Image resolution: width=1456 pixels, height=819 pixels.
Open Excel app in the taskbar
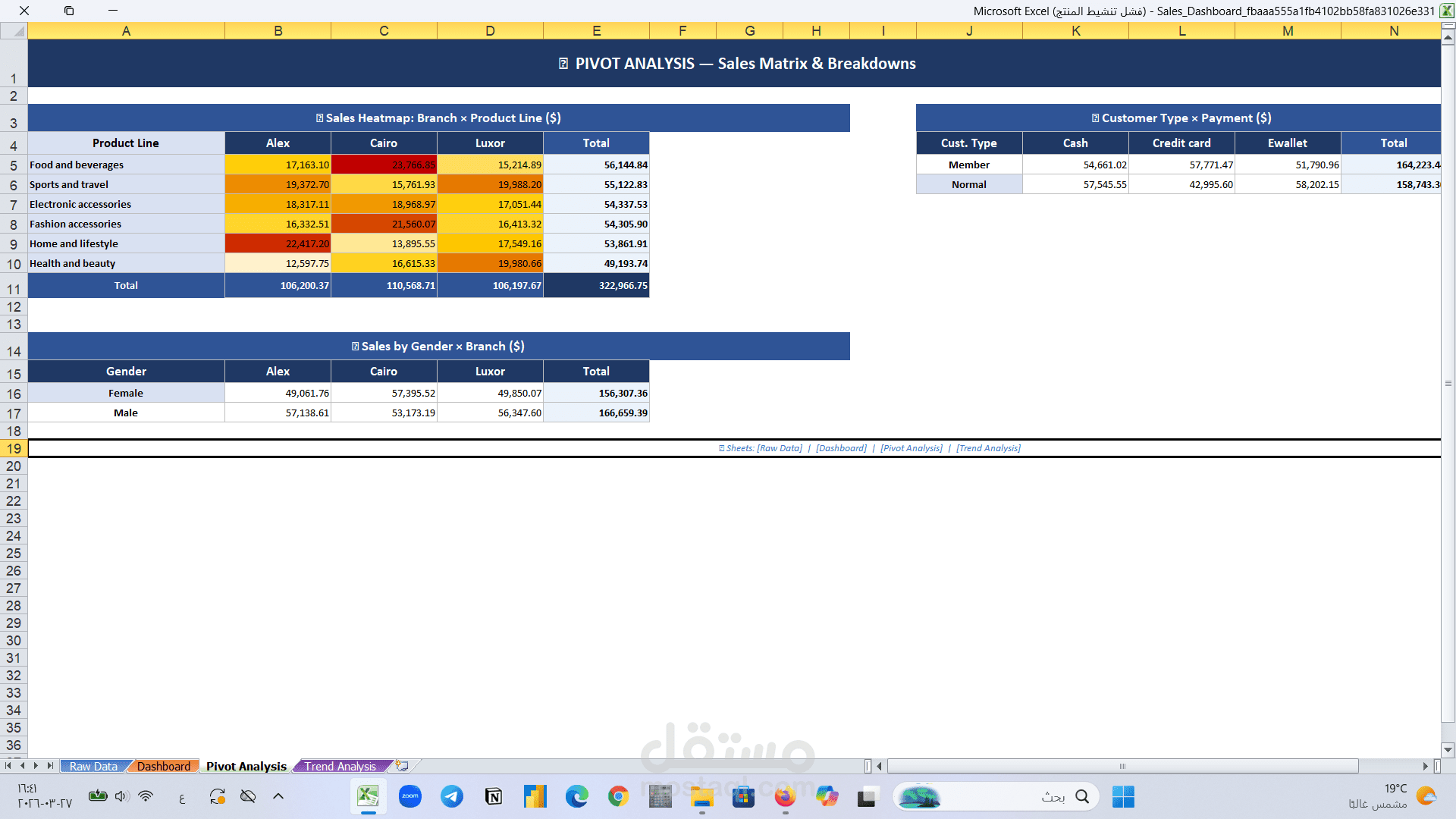(368, 796)
